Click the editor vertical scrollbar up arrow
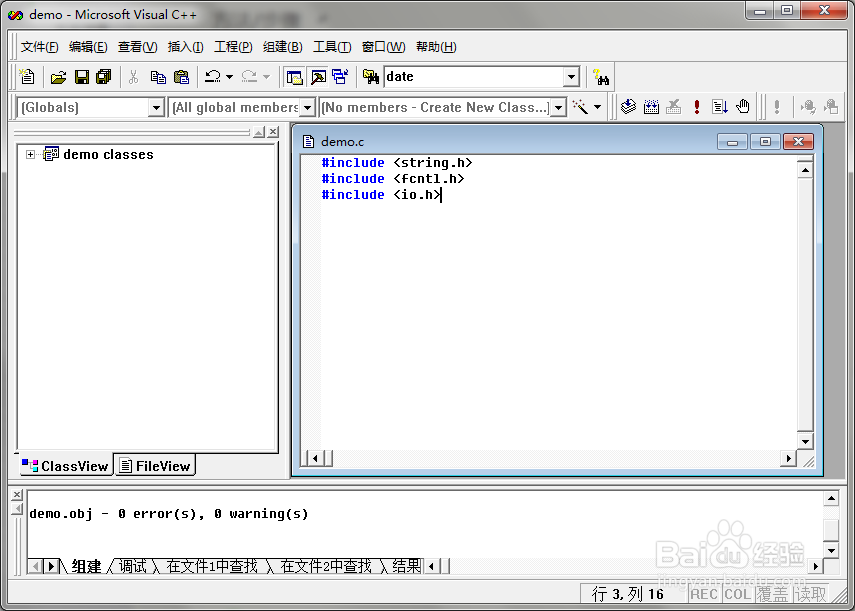Screen dimensions: 855x611 tap(805, 170)
